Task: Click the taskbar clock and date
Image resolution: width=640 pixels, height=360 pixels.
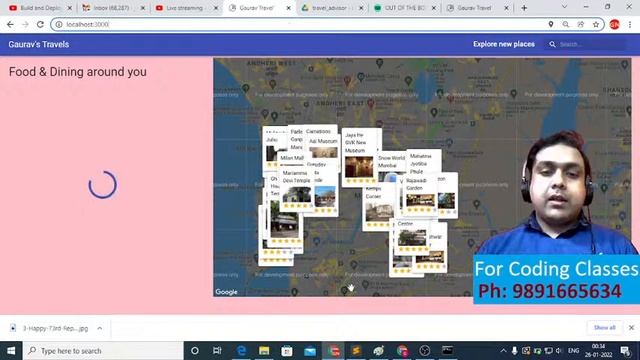Action: pyautogui.click(x=598, y=351)
